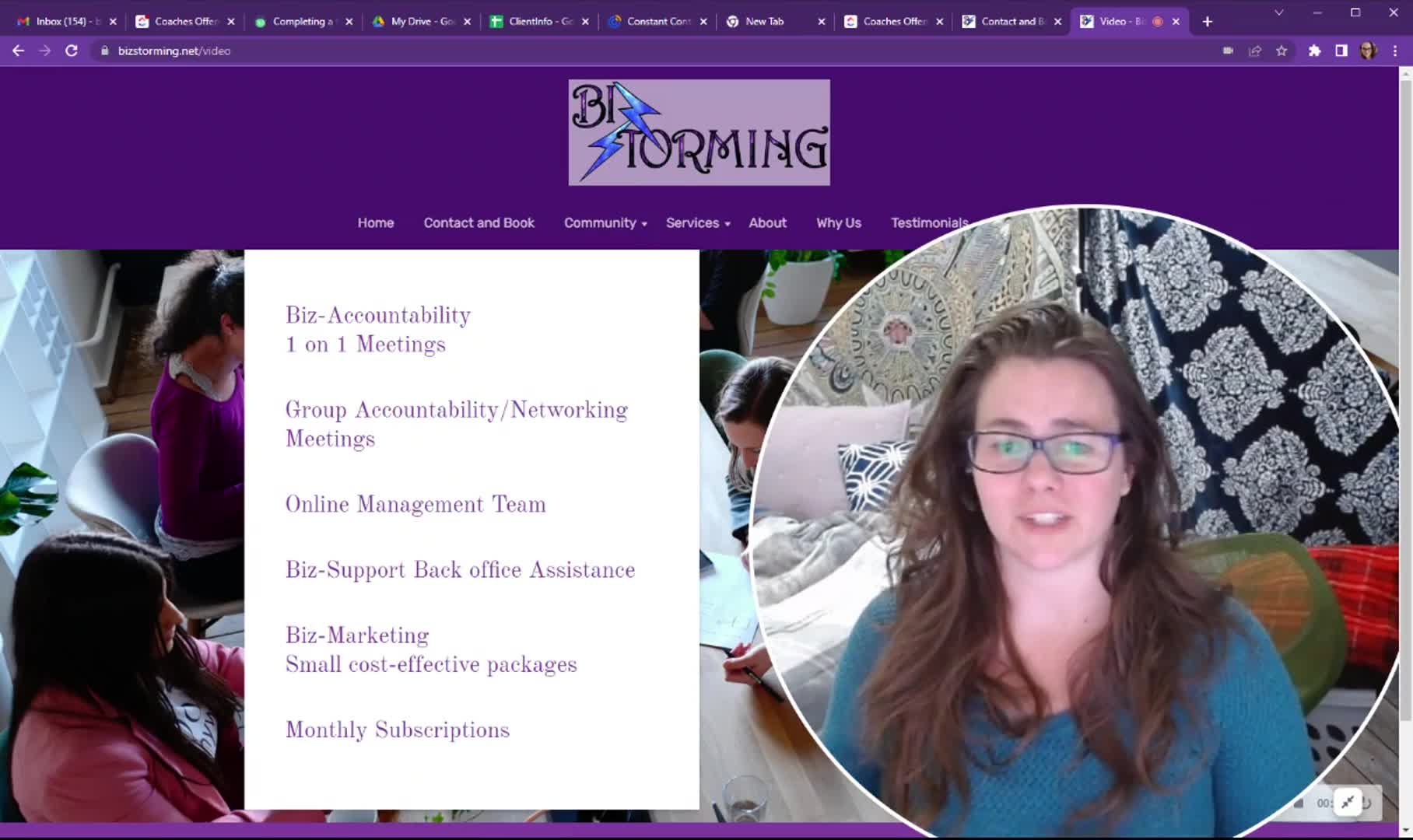Close the active Video tab
This screenshot has height=840, width=1413.
pyautogui.click(x=1176, y=22)
